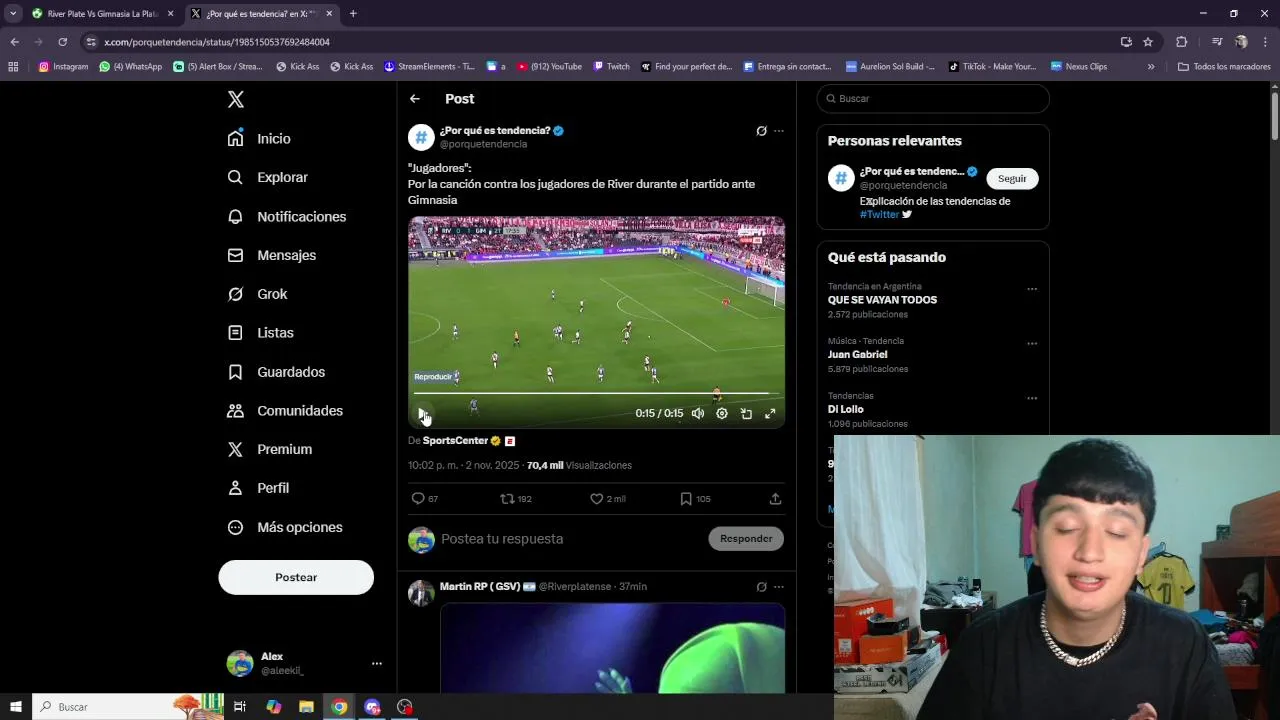The width and height of the screenshot is (1280, 720).
Task: Open Guardados bookmarks in sidebar
Action: tap(277, 372)
